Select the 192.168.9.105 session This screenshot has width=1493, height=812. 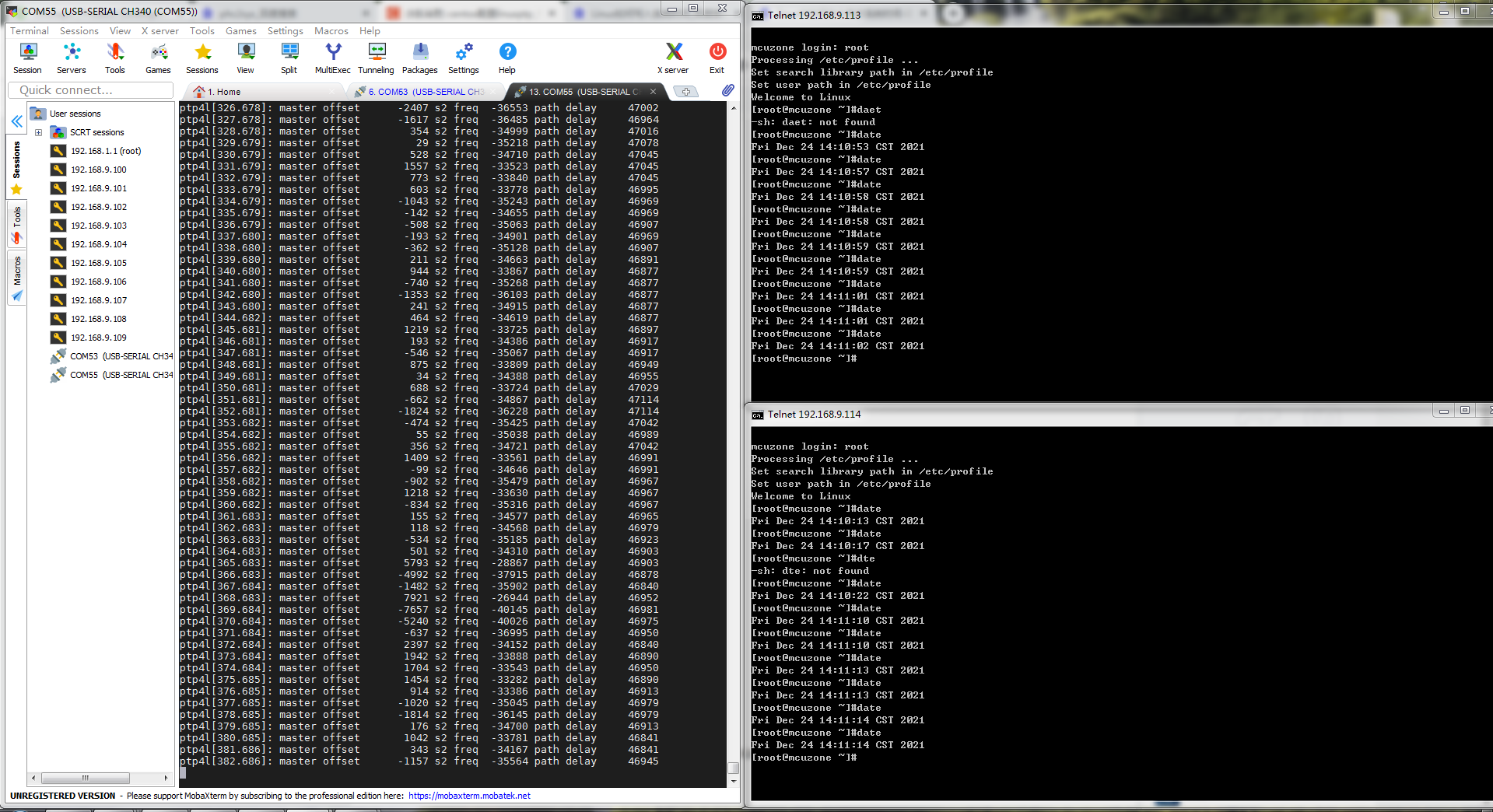pyautogui.click(x=98, y=263)
